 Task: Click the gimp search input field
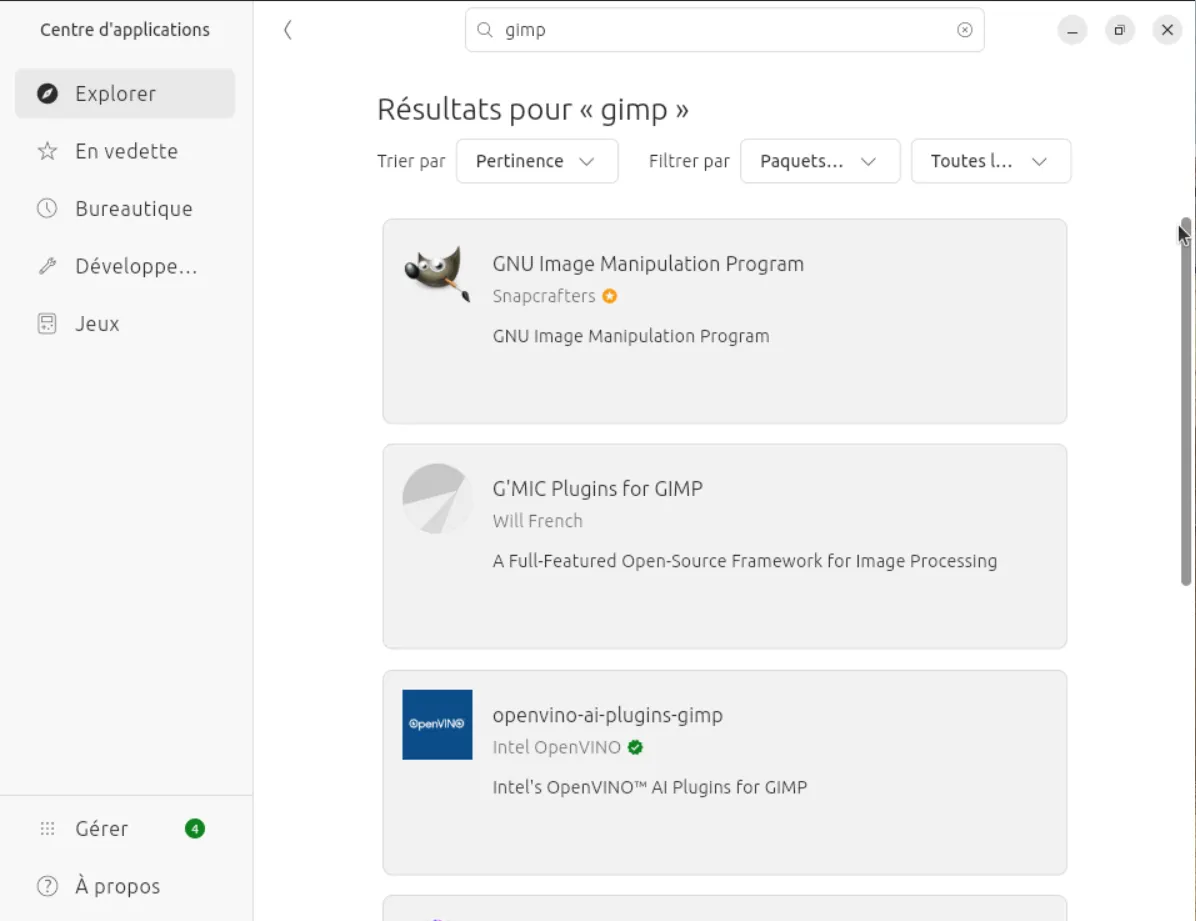725,30
